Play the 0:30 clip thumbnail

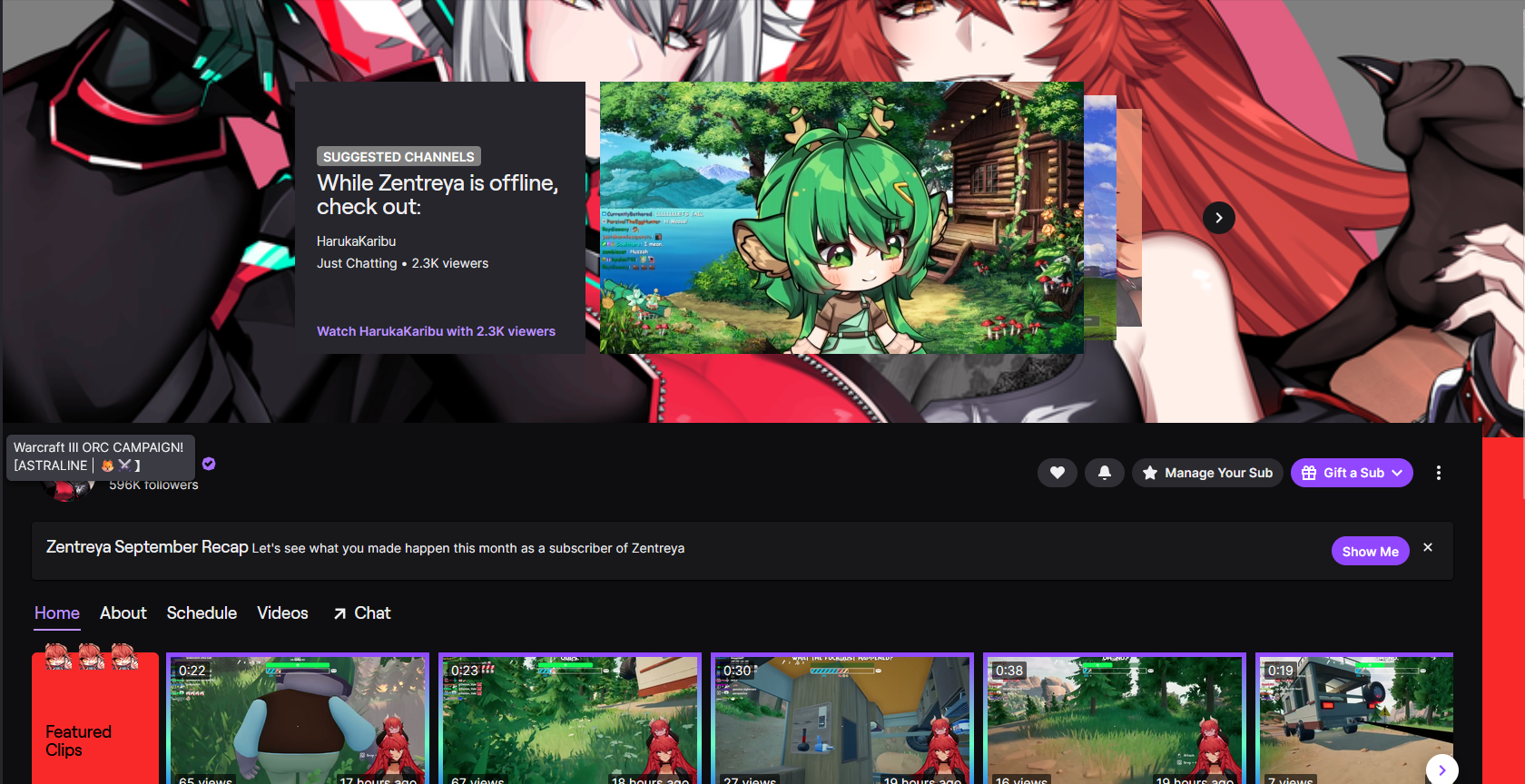tap(842, 718)
